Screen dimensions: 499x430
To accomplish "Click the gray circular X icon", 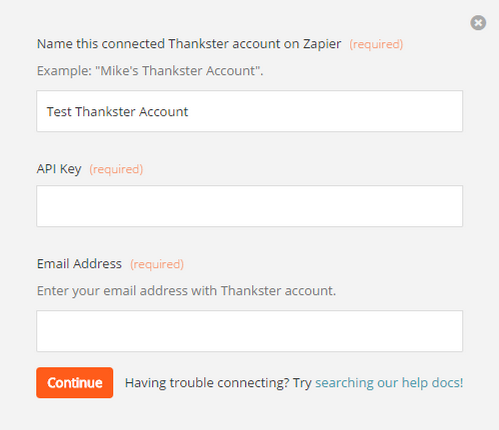I will (x=478, y=23).
